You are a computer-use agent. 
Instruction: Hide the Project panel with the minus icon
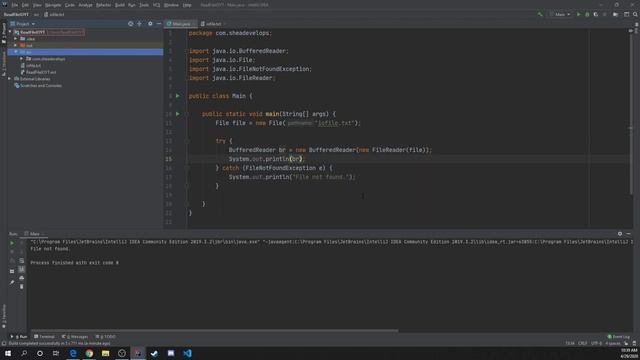pyautogui.click(x=159, y=24)
